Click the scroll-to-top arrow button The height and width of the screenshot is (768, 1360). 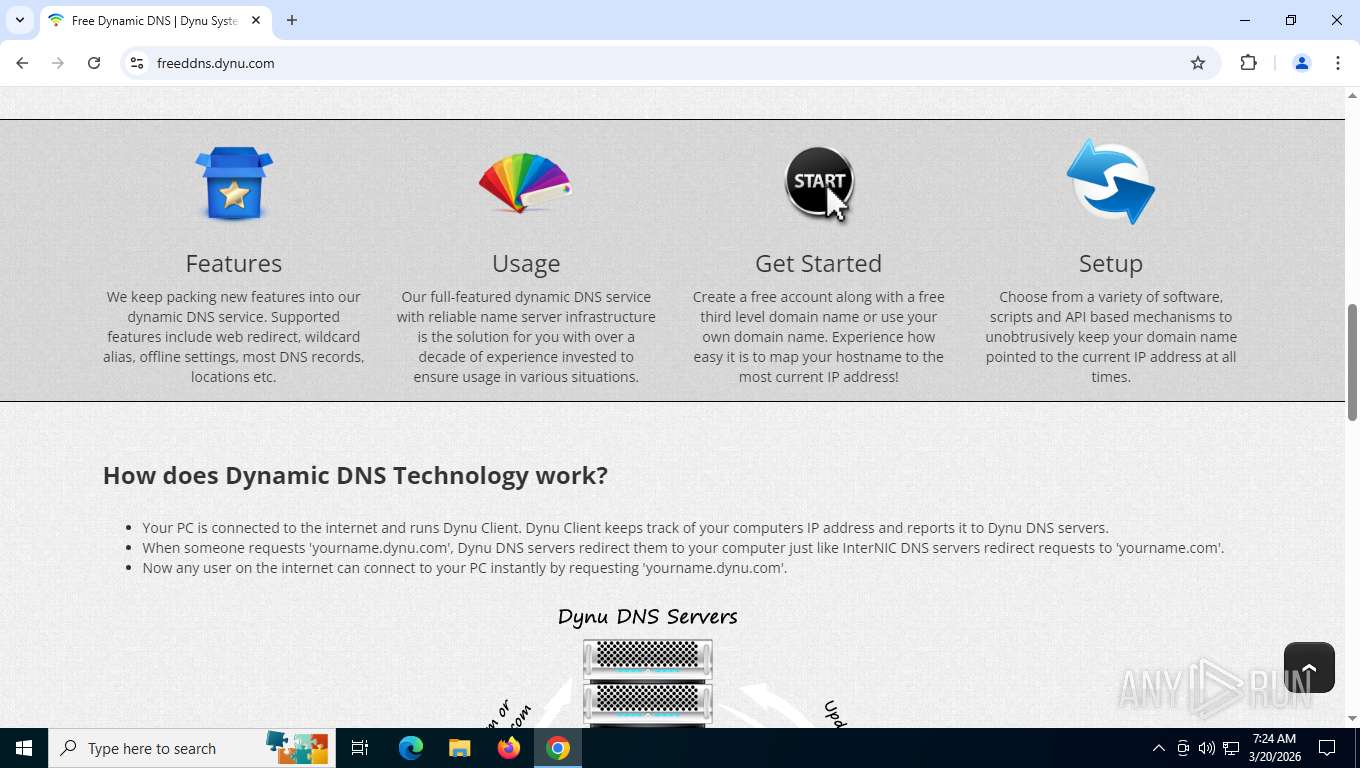tap(1309, 667)
